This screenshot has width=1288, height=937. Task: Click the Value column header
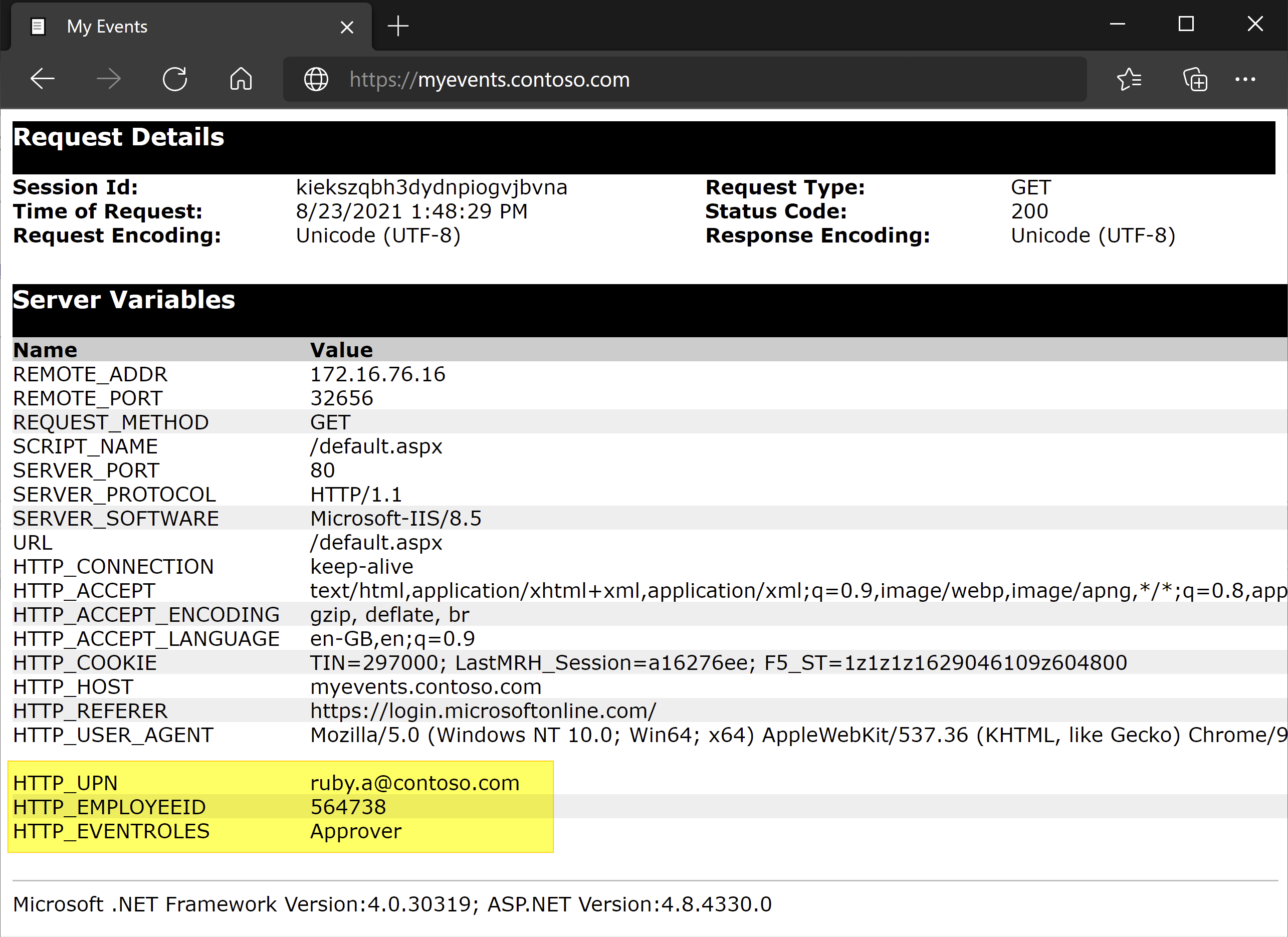(341, 350)
